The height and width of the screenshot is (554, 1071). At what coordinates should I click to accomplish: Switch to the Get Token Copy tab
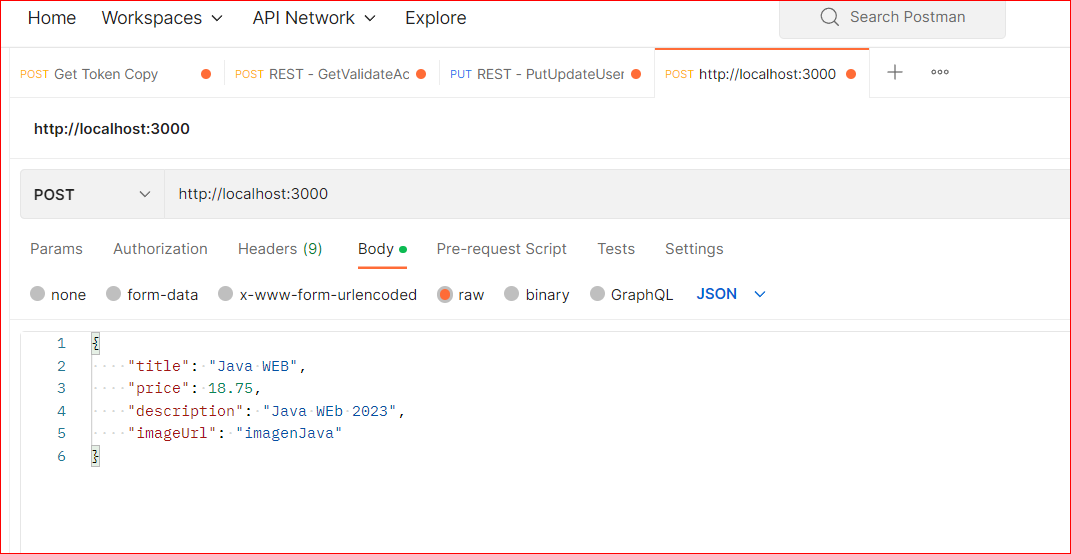coord(116,74)
